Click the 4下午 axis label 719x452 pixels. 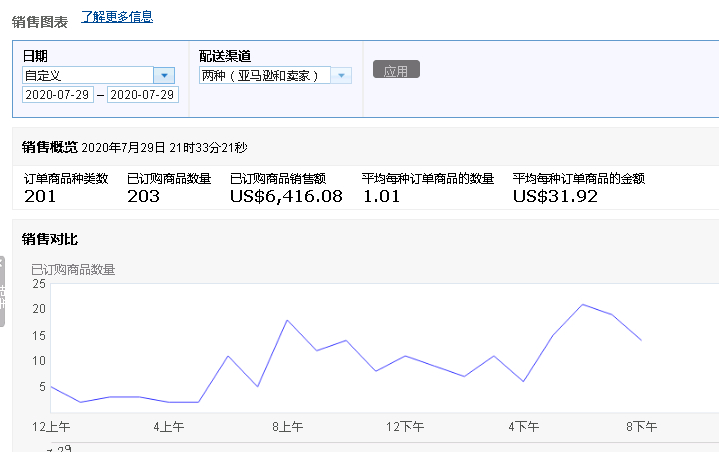click(x=523, y=427)
